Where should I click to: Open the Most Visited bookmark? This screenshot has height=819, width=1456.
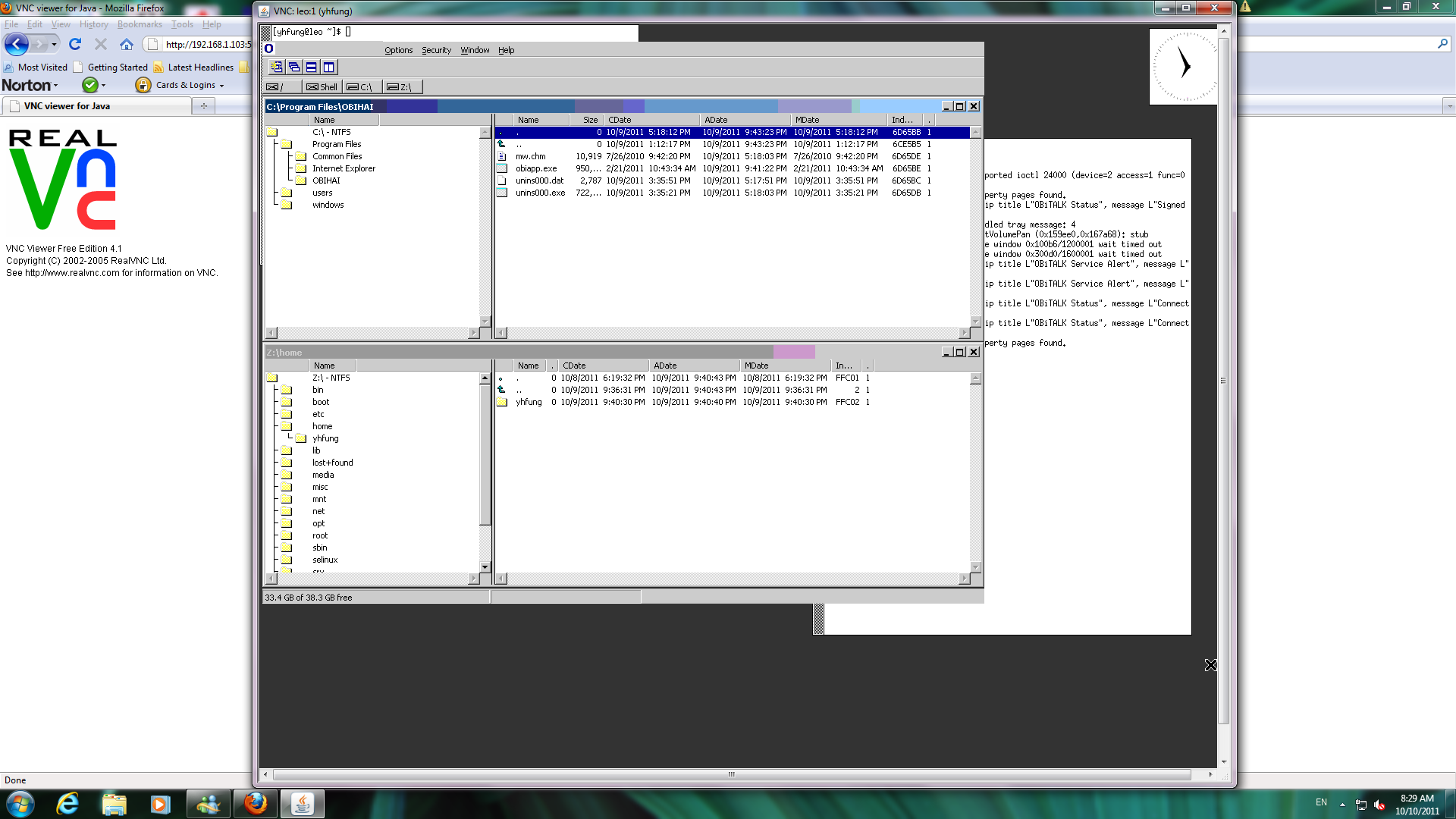tap(36, 67)
